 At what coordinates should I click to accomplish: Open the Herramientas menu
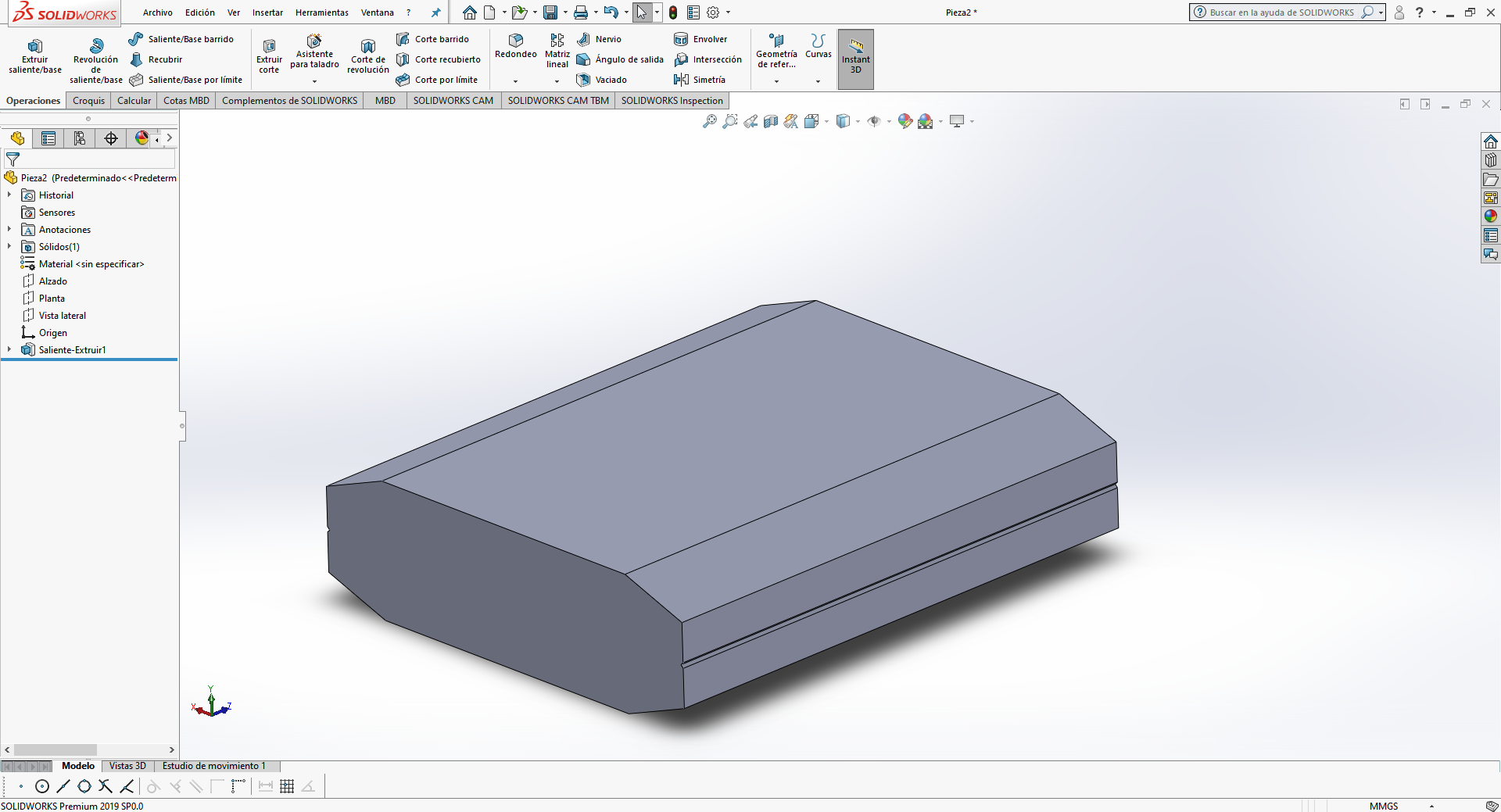(322, 13)
